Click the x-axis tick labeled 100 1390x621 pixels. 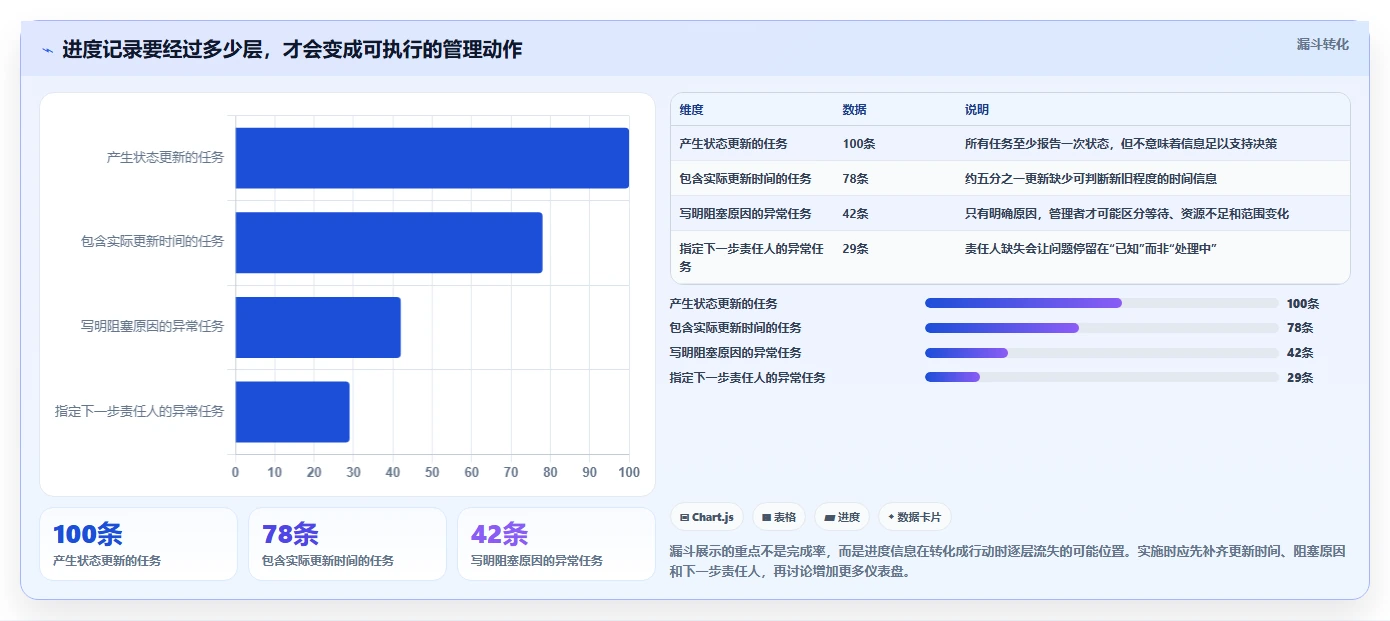pos(629,472)
